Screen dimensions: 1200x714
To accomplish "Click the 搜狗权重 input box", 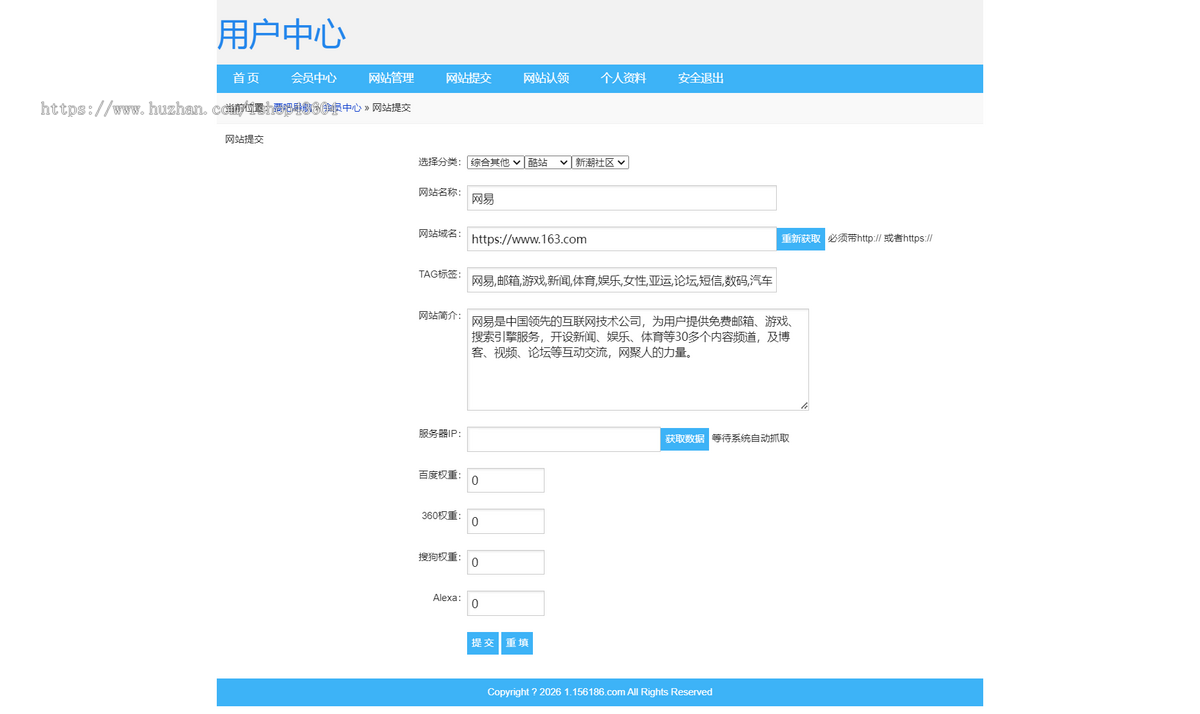I will click(506, 562).
